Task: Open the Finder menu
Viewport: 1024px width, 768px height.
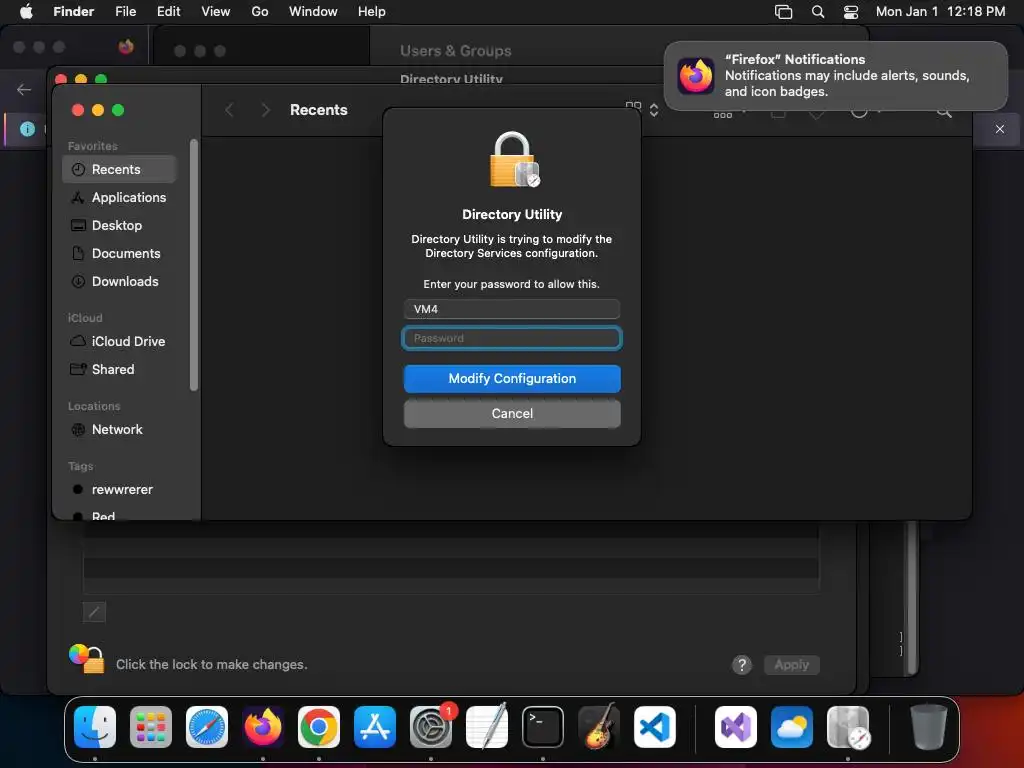Action: click(73, 12)
